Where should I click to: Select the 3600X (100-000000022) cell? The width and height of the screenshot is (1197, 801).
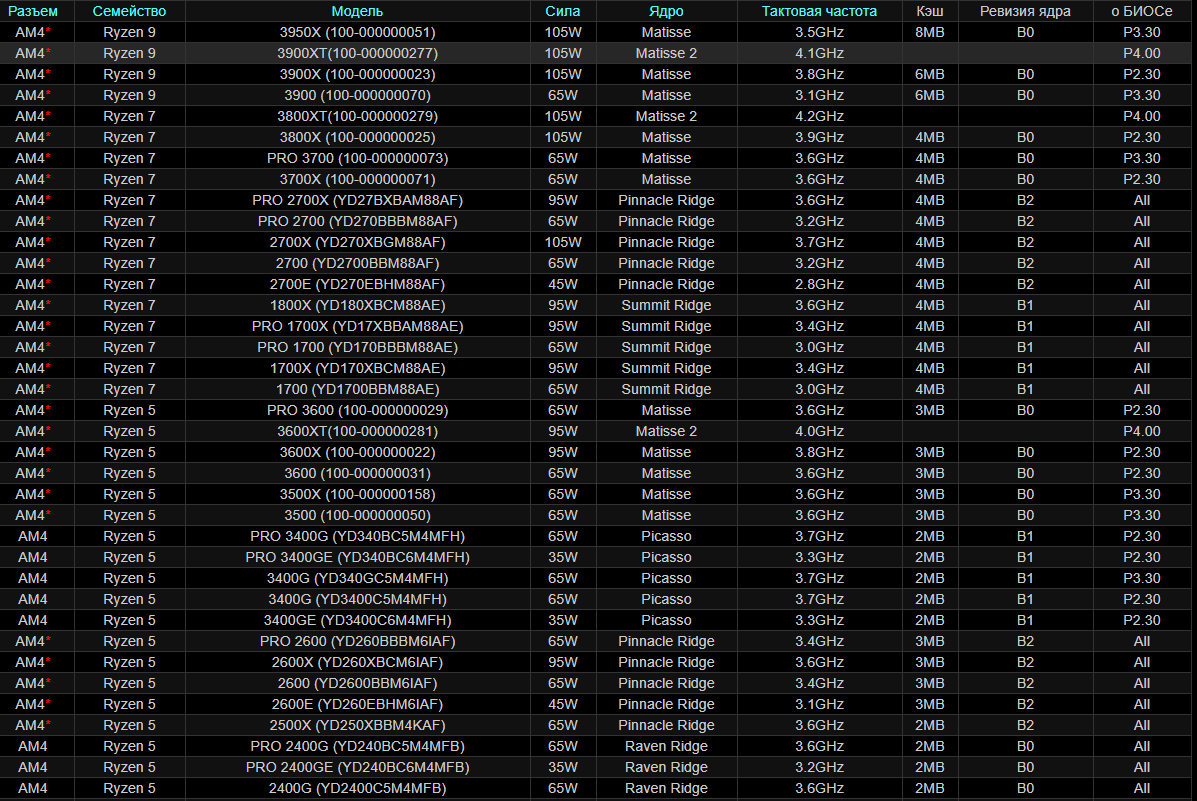point(357,452)
